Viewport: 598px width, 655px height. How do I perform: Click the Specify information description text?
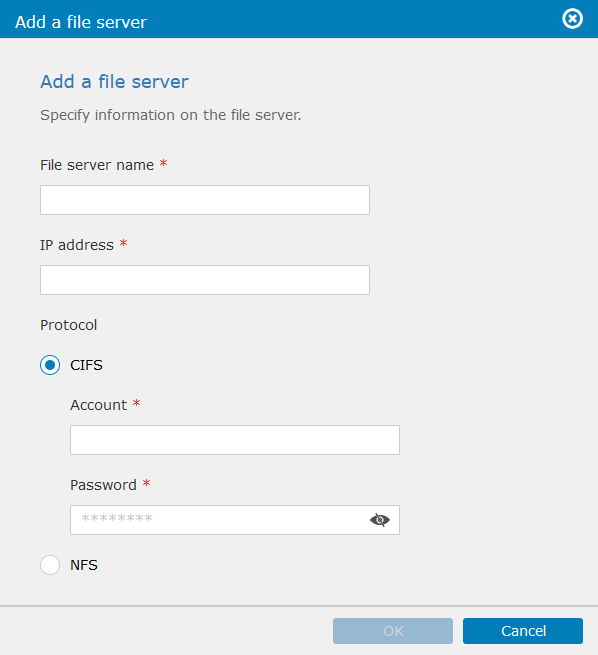pos(171,115)
